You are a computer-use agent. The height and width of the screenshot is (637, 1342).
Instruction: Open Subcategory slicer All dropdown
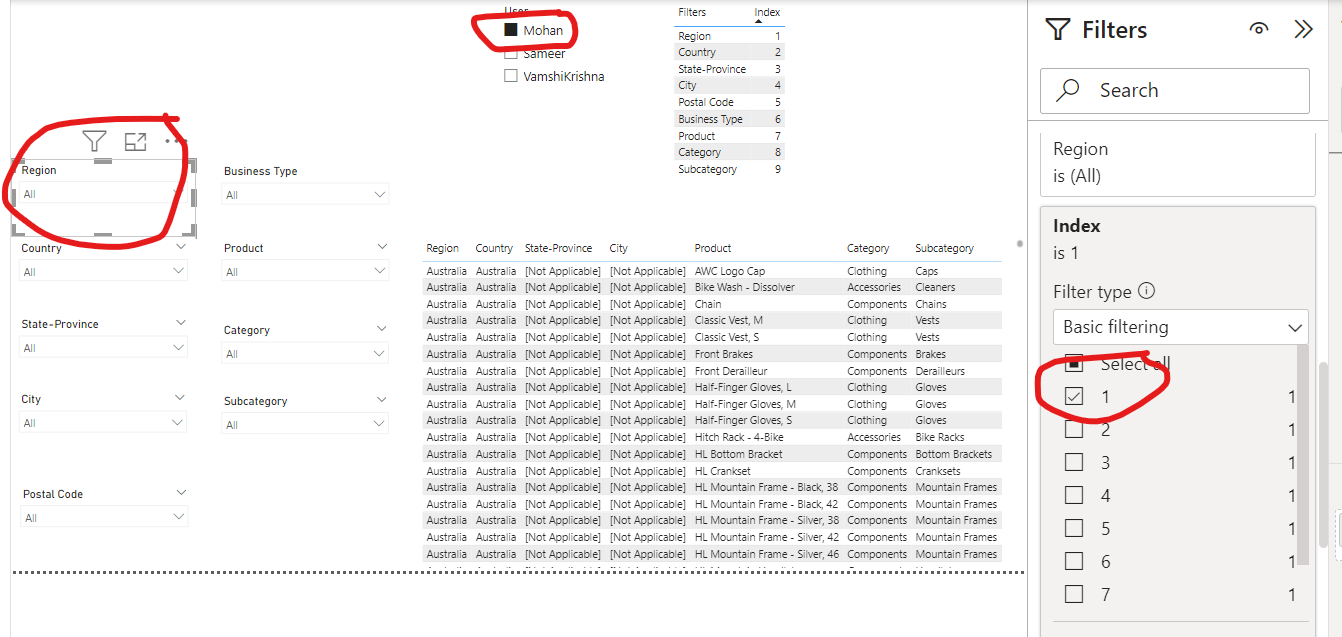(x=306, y=425)
